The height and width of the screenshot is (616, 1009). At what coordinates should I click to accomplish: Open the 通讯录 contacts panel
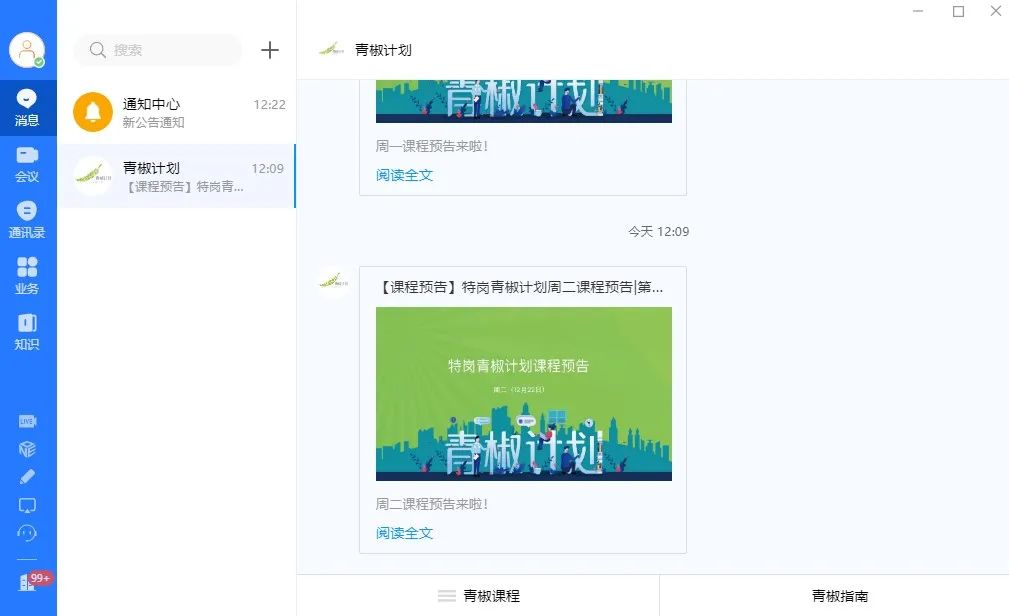[x=27, y=219]
